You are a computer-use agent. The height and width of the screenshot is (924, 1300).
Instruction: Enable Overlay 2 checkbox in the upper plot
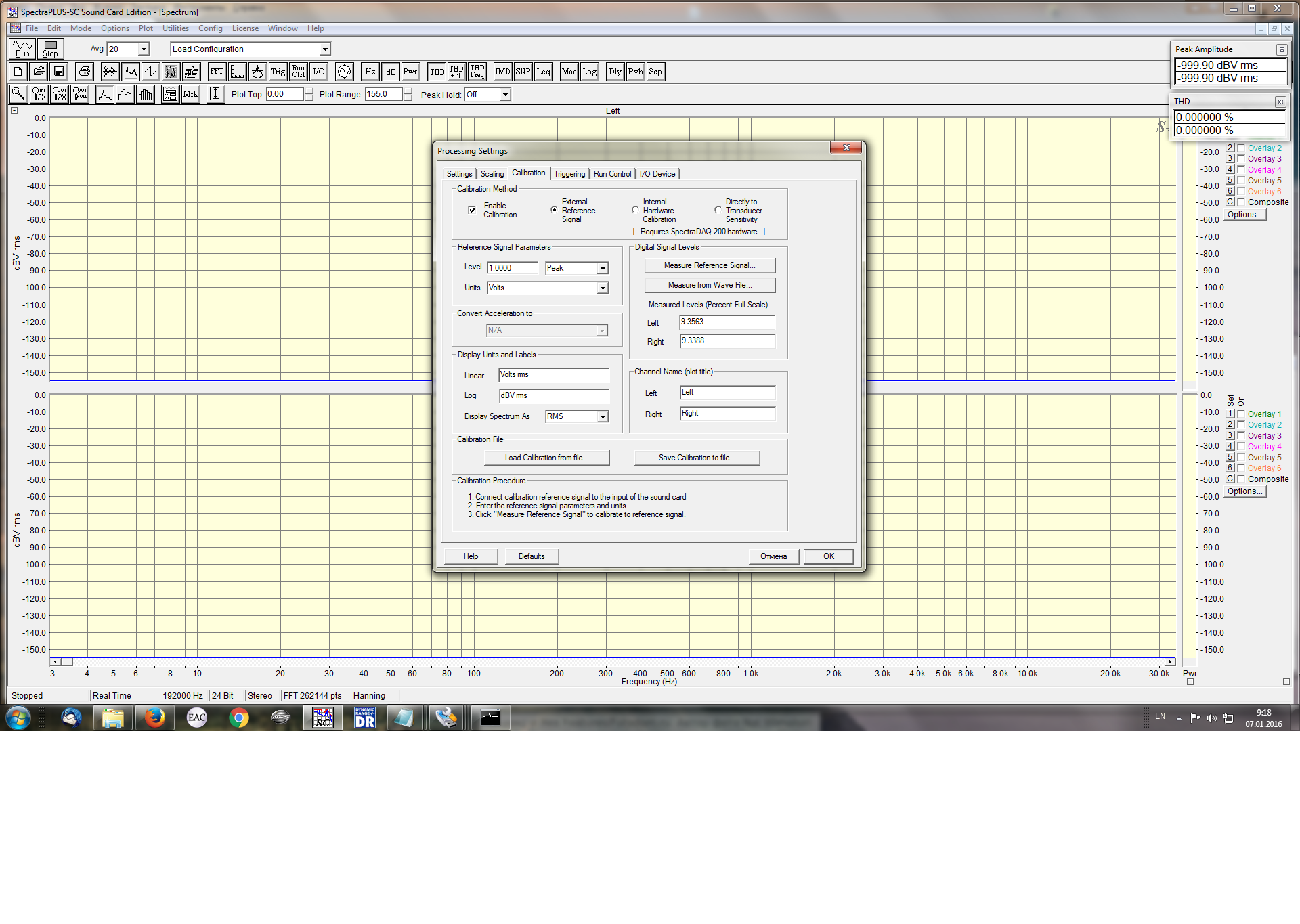tap(1241, 148)
